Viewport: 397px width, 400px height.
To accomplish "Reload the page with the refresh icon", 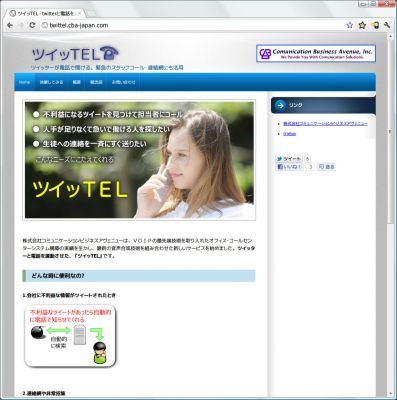I will point(32,25).
